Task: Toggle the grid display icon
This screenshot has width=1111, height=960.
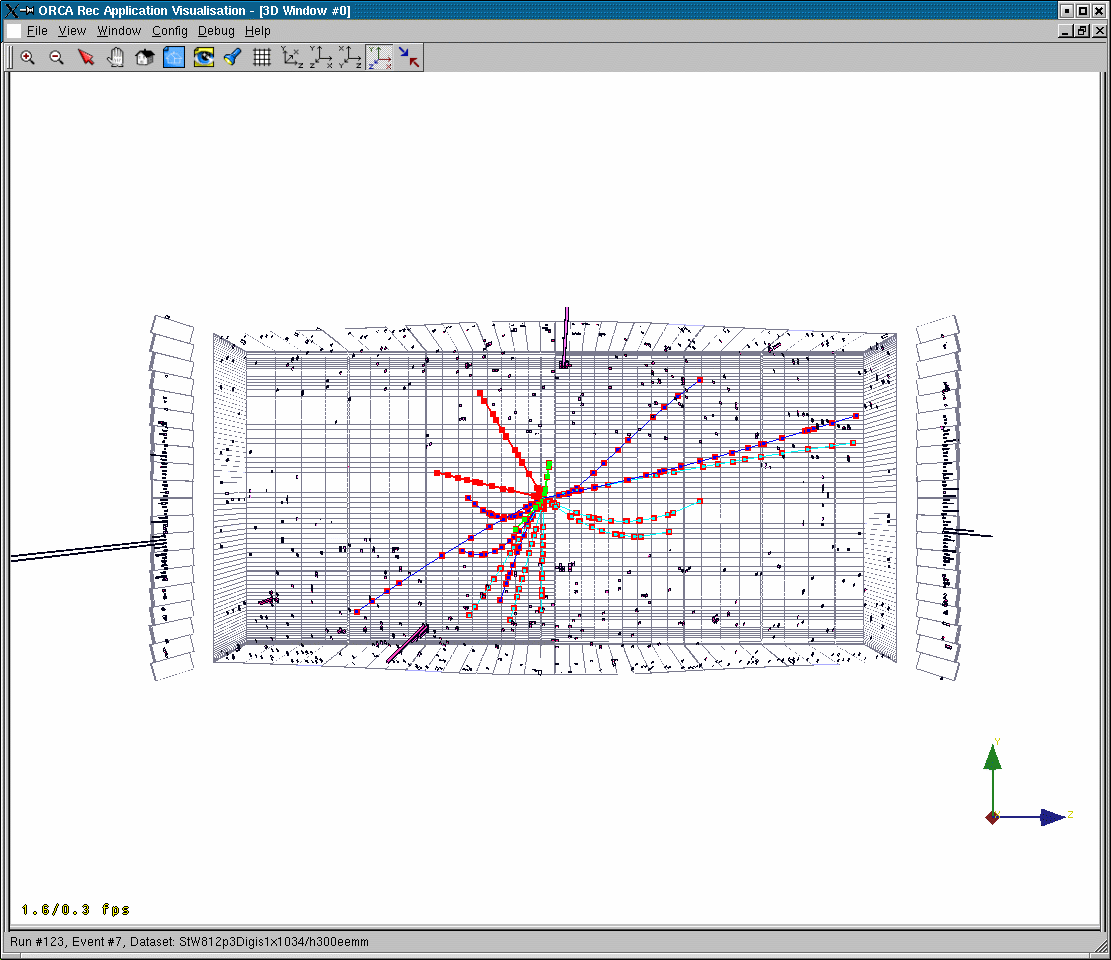Action: [x=262, y=57]
